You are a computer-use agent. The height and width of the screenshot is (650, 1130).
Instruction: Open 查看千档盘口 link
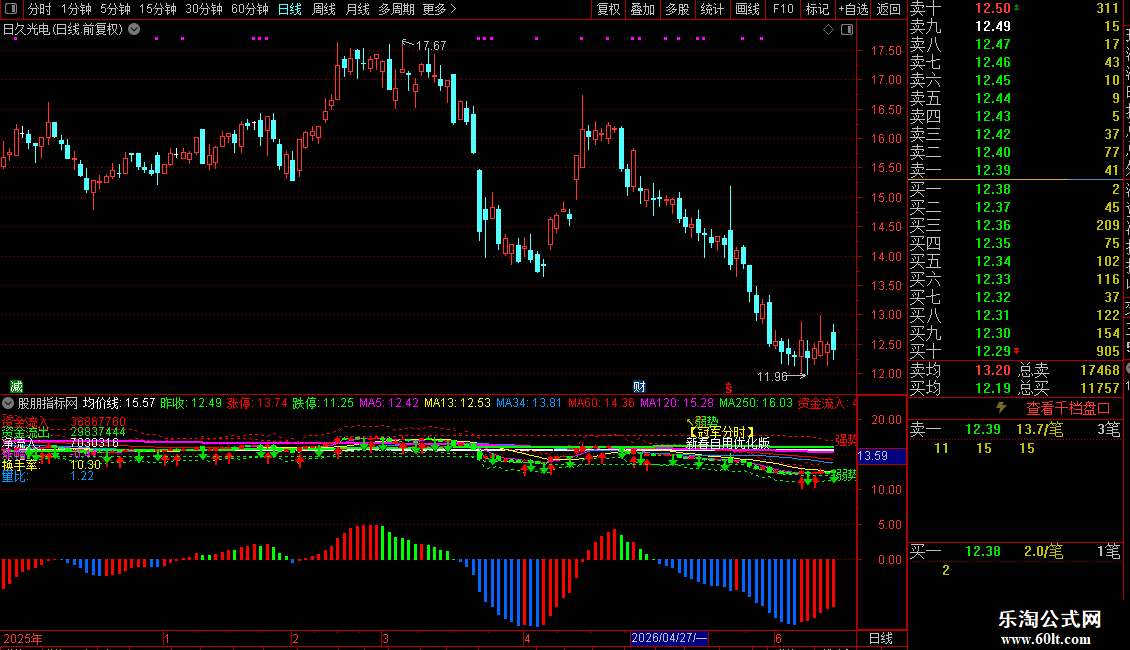[1068, 408]
